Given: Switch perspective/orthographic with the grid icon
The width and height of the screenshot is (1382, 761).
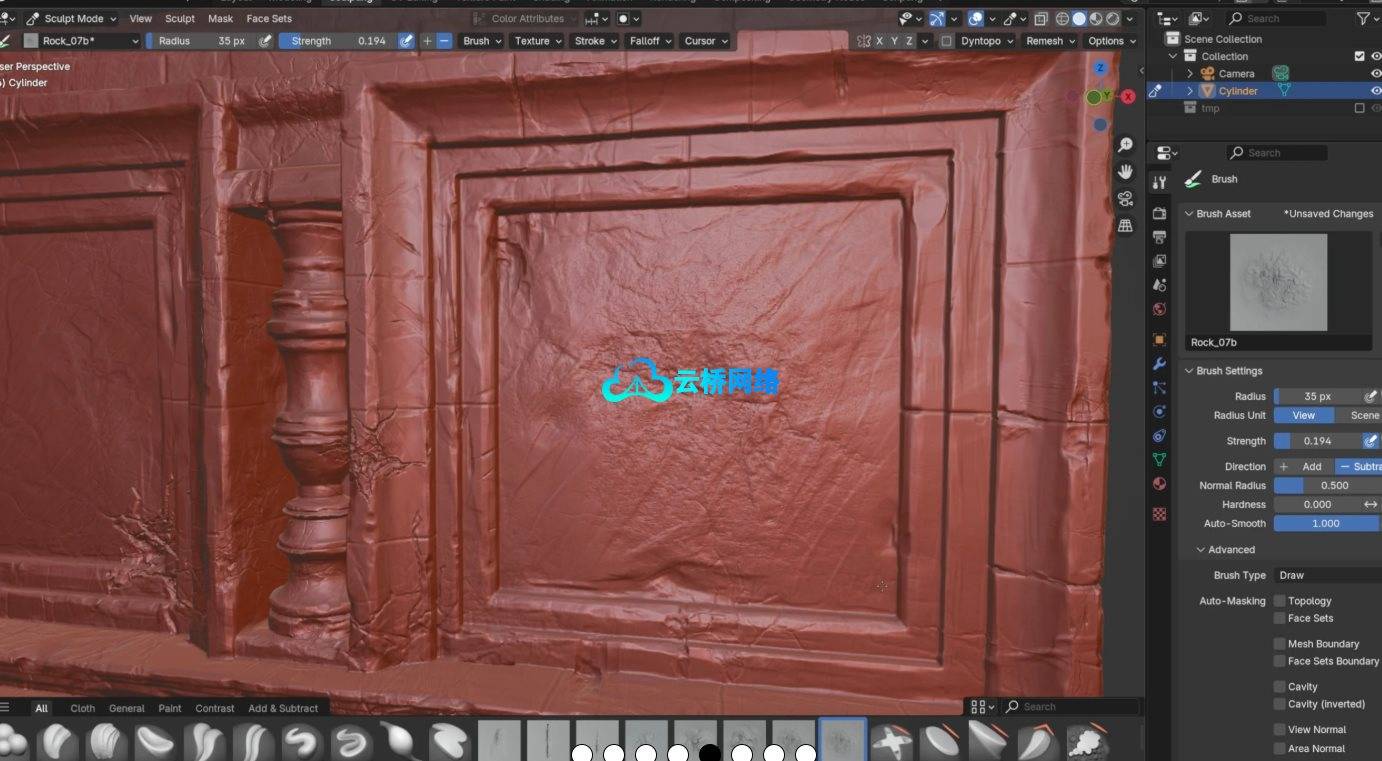Looking at the screenshot, I should 1125,226.
